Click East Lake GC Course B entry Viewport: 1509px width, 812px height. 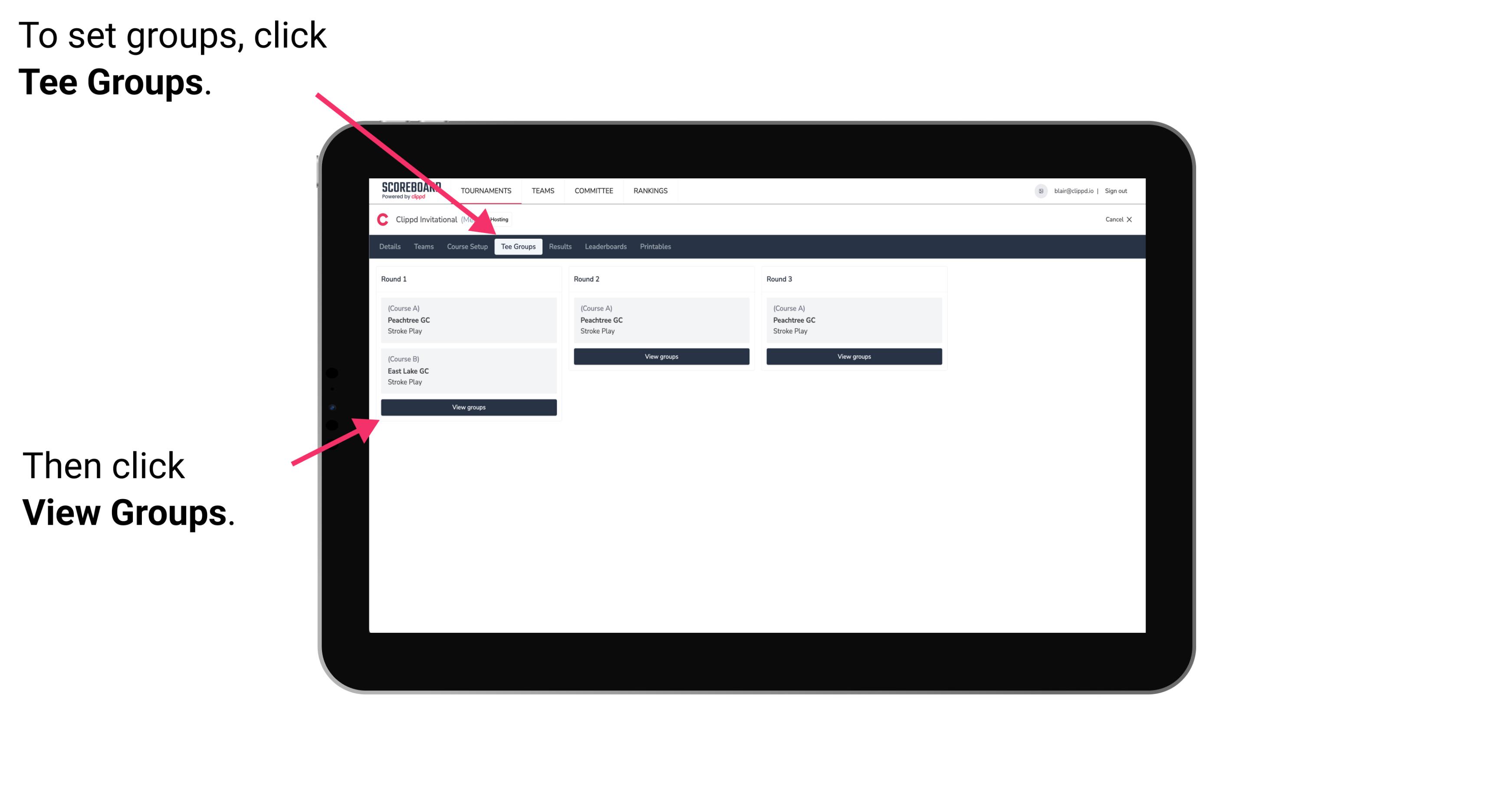click(467, 370)
